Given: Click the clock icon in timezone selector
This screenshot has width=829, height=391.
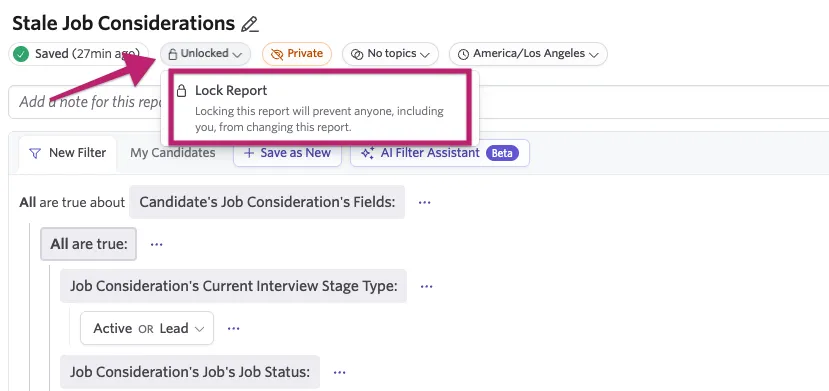Looking at the screenshot, I should (463, 54).
